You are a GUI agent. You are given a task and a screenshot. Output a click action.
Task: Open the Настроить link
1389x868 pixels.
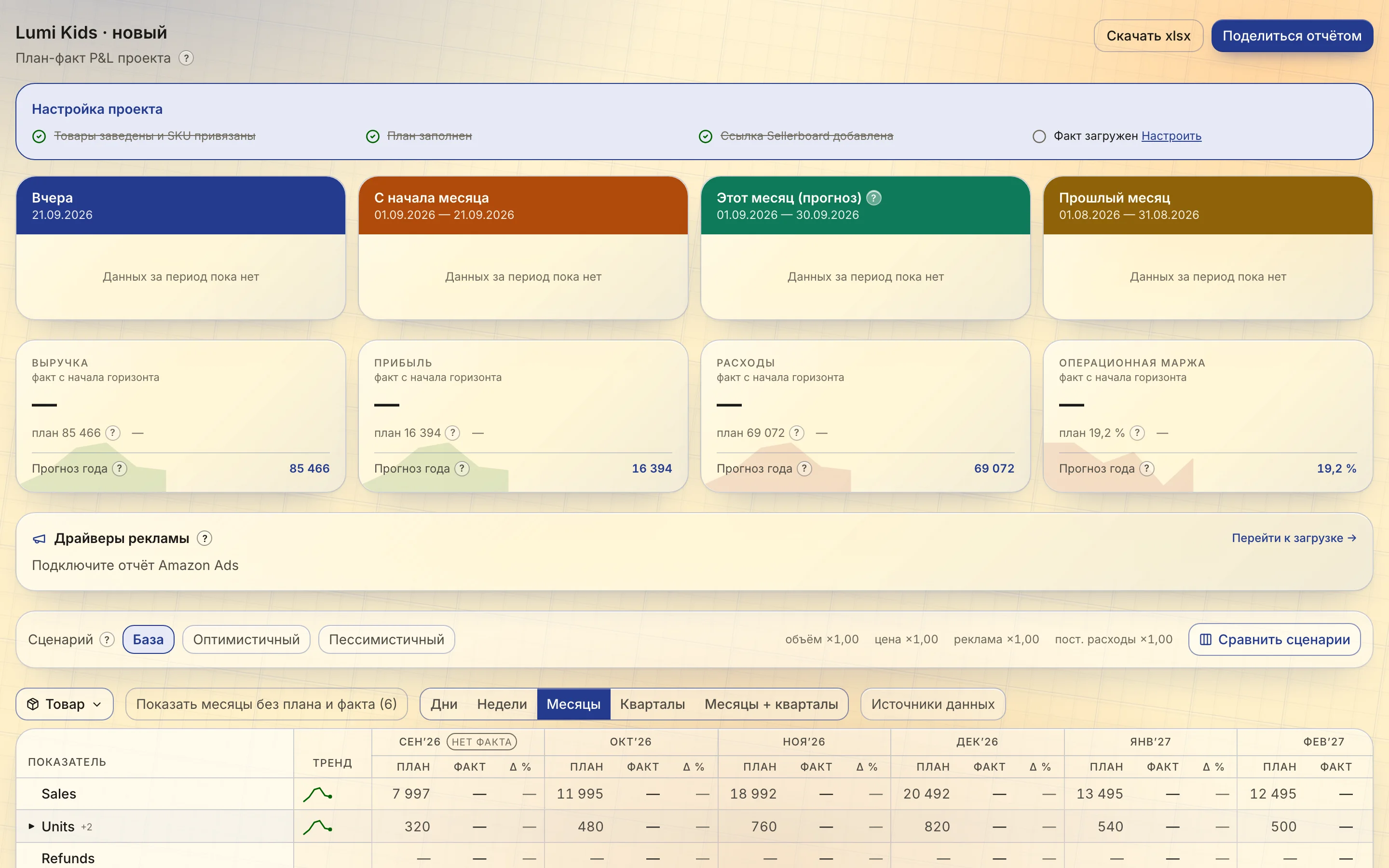[1171, 136]
